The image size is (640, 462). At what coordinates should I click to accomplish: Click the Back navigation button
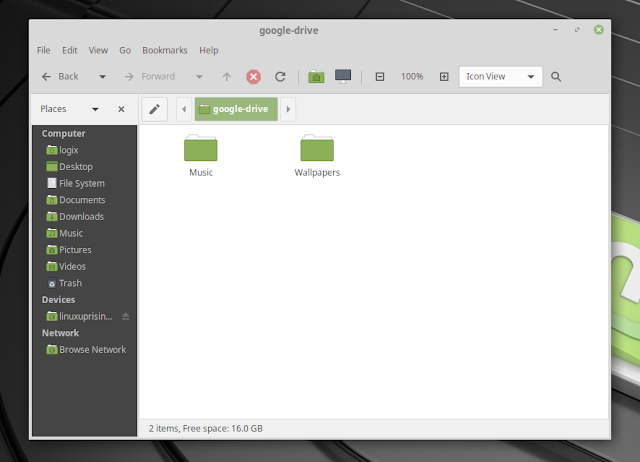click(60, 77)
